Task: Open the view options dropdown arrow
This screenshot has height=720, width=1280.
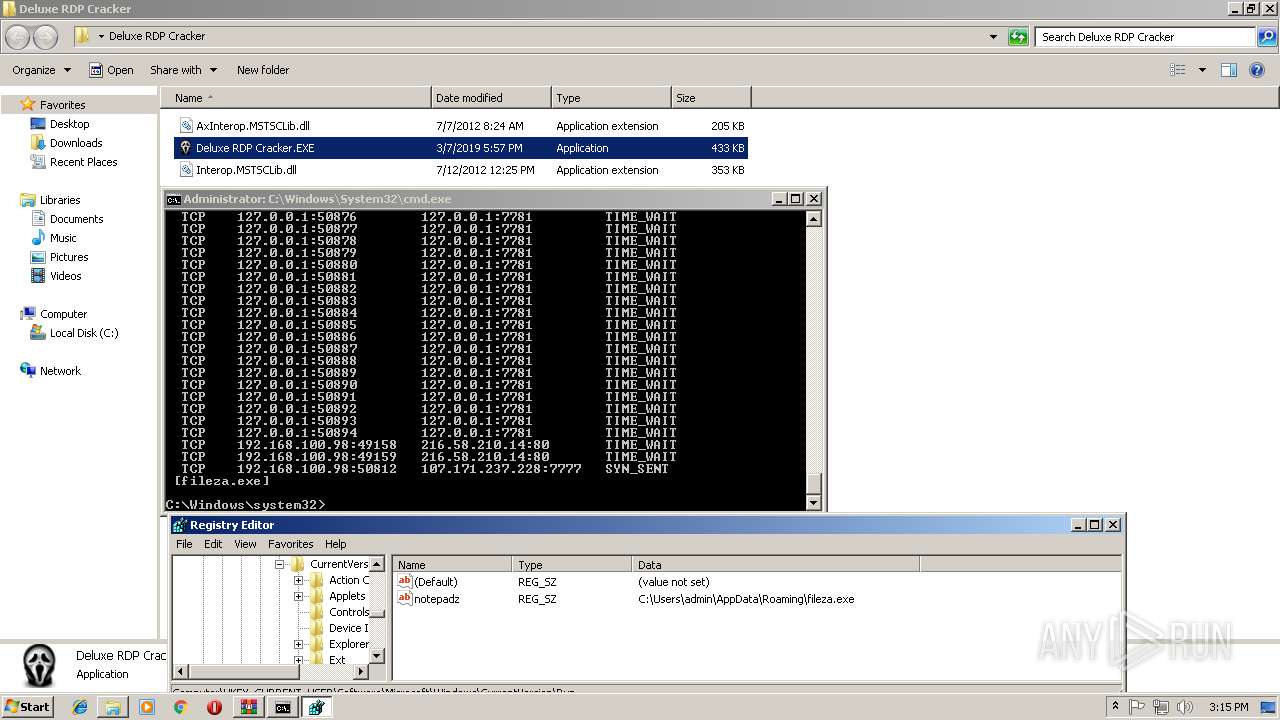Action: point(1202,70)
